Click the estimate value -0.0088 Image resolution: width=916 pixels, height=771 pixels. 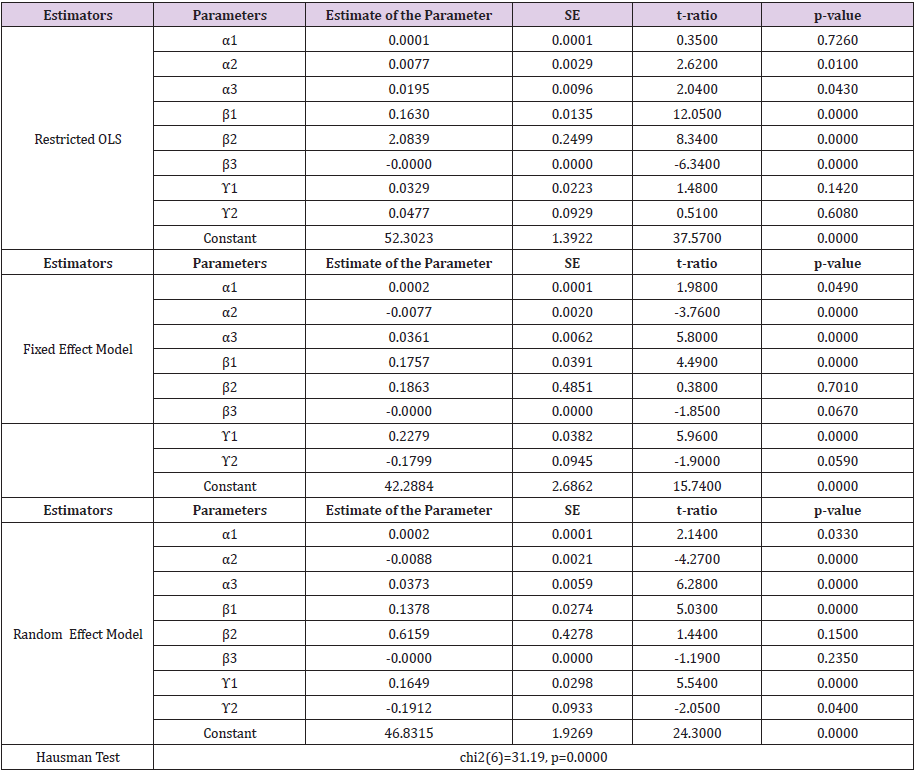tap(409, 560)
